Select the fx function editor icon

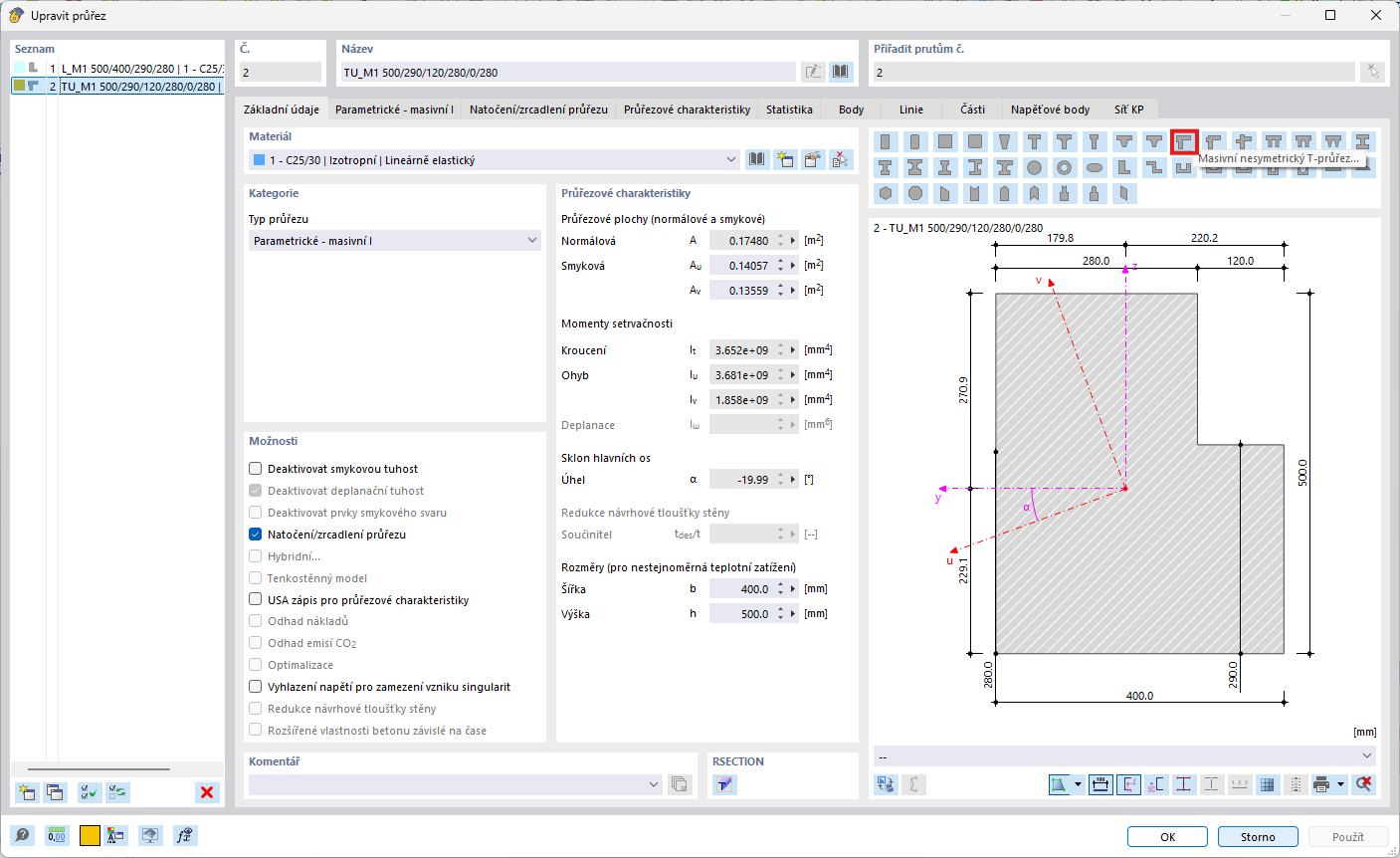184,835
